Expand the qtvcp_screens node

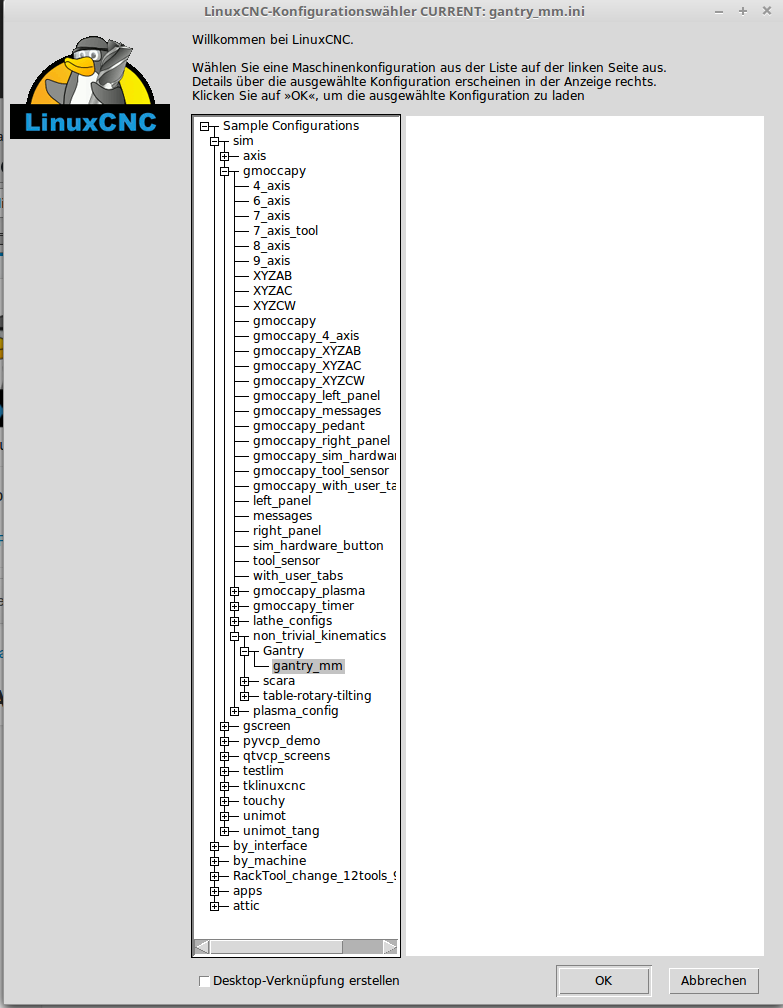224,756
